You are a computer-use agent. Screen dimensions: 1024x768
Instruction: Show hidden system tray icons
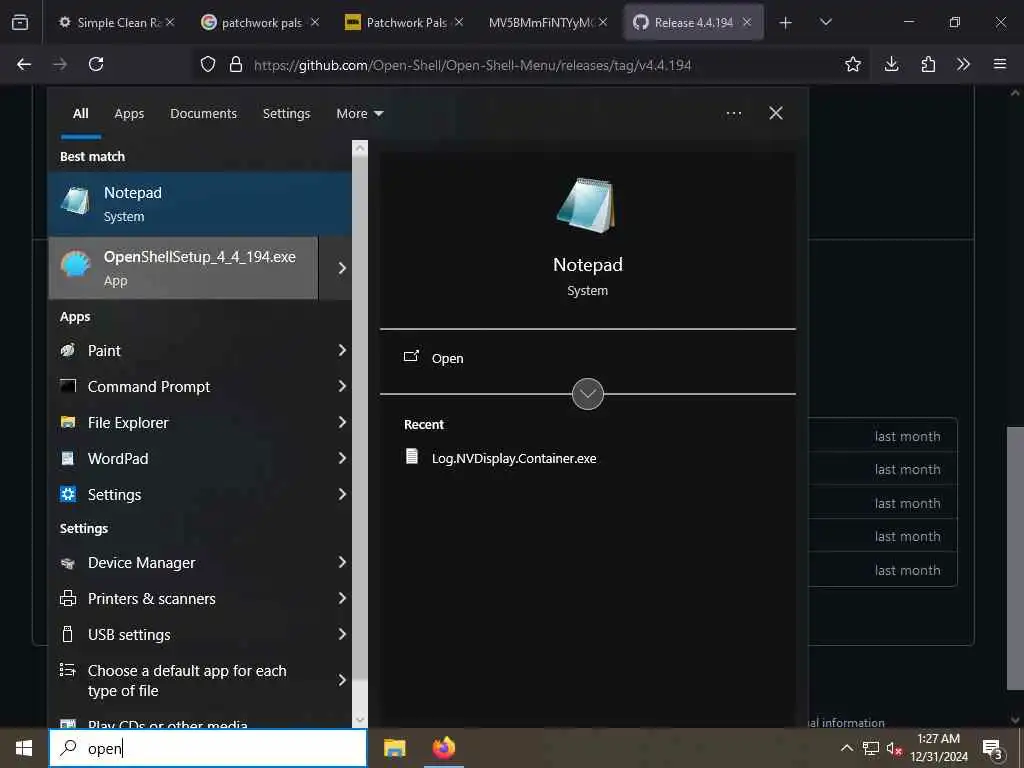pyautogui.click(x=846, y=748)
